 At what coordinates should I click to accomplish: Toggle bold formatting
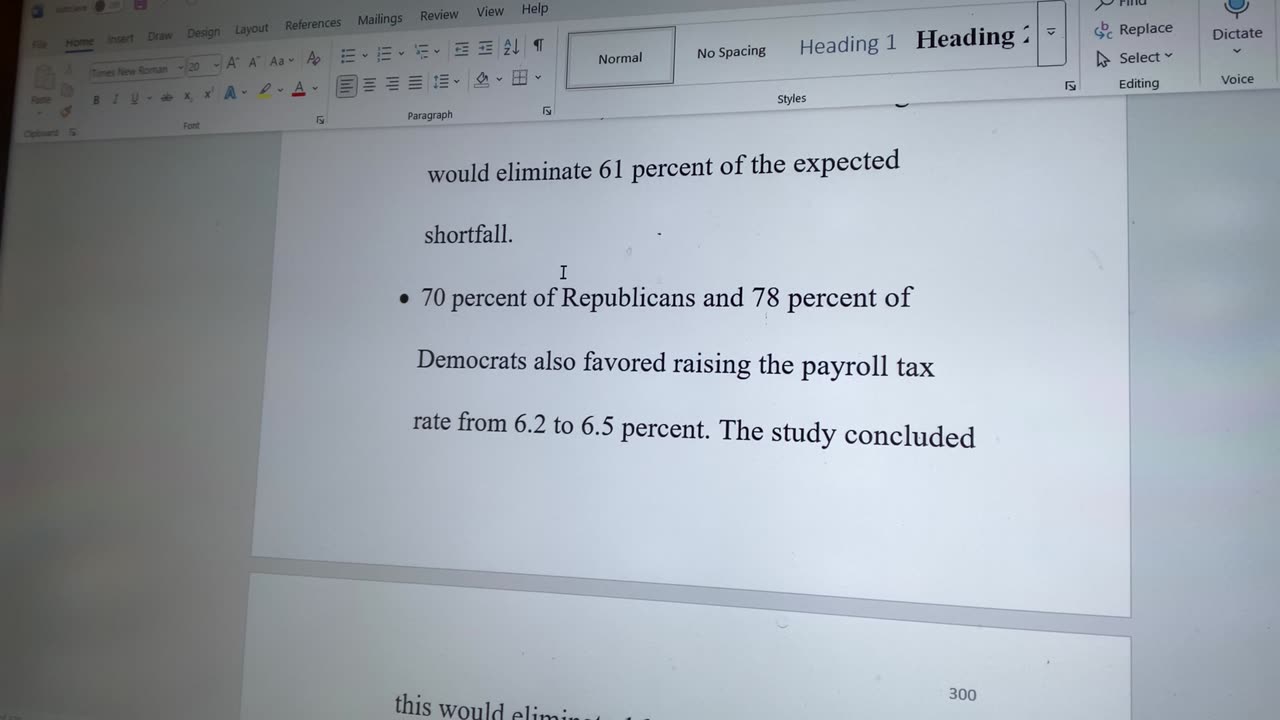tap(96, 100)
